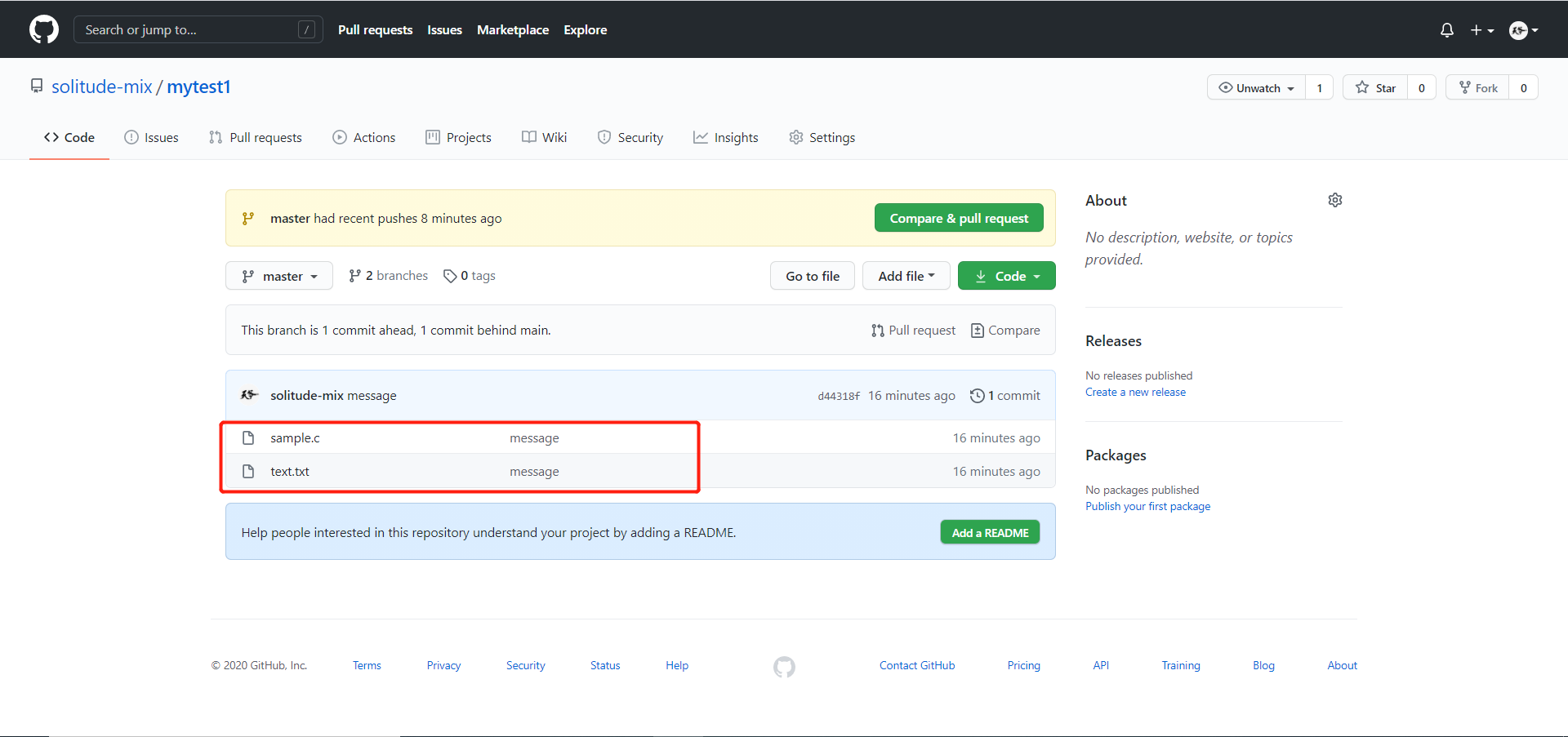1568x737 pixels.
Task: Click the Pull request link in branch status
Action: pyautogui.click(x=913, y=330)
